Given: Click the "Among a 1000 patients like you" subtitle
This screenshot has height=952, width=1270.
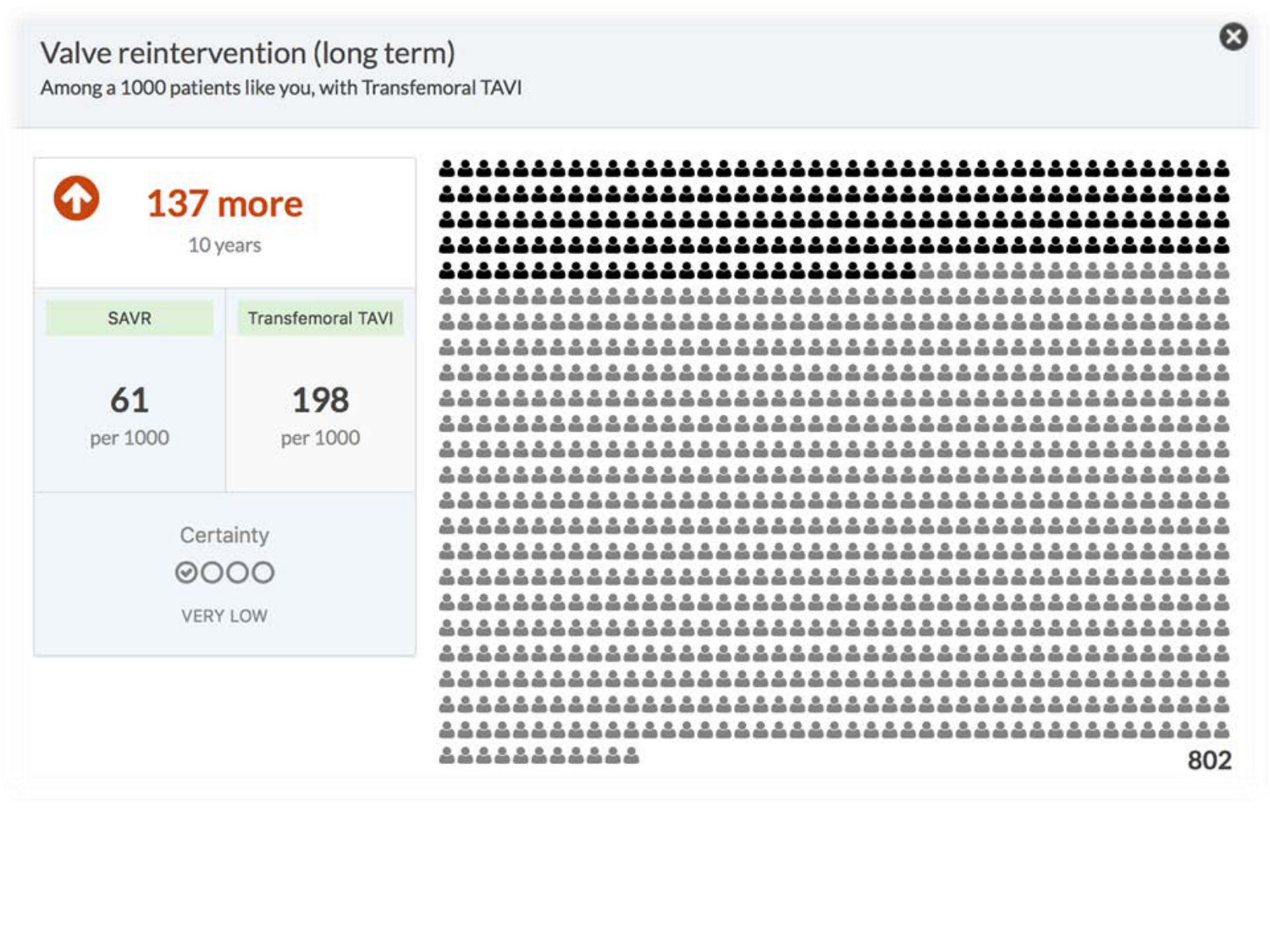Looking at the screenshot, I should tap(280, 88).
